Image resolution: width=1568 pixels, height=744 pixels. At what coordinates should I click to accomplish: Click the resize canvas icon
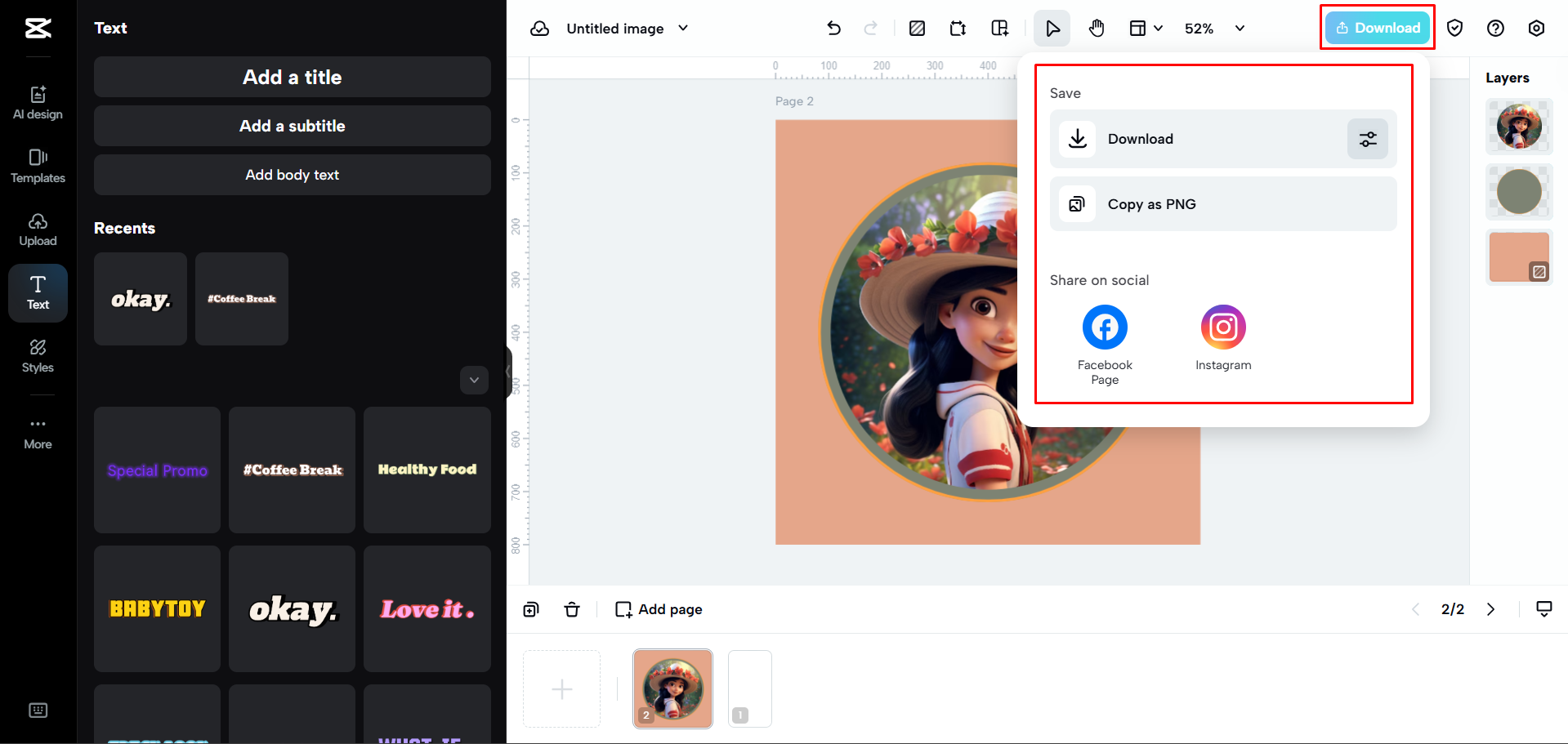point(958,29)
